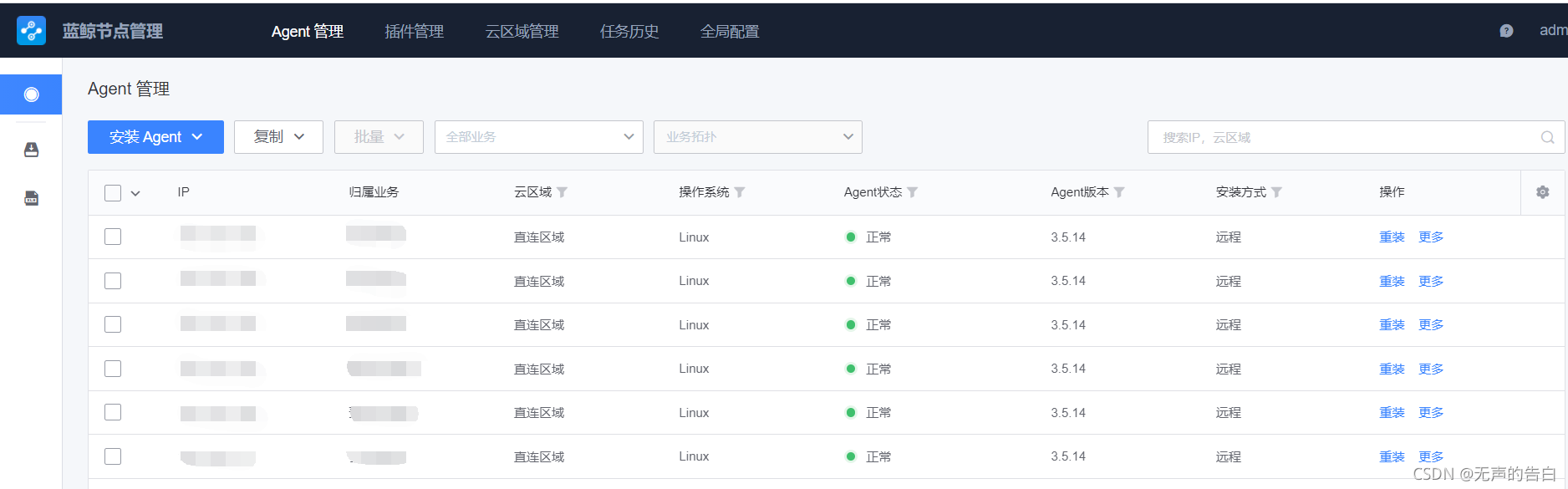The height and width of the screenshot is (489, 1568).
Task: Open the 批量 dropdown
Action: [379, 137]
